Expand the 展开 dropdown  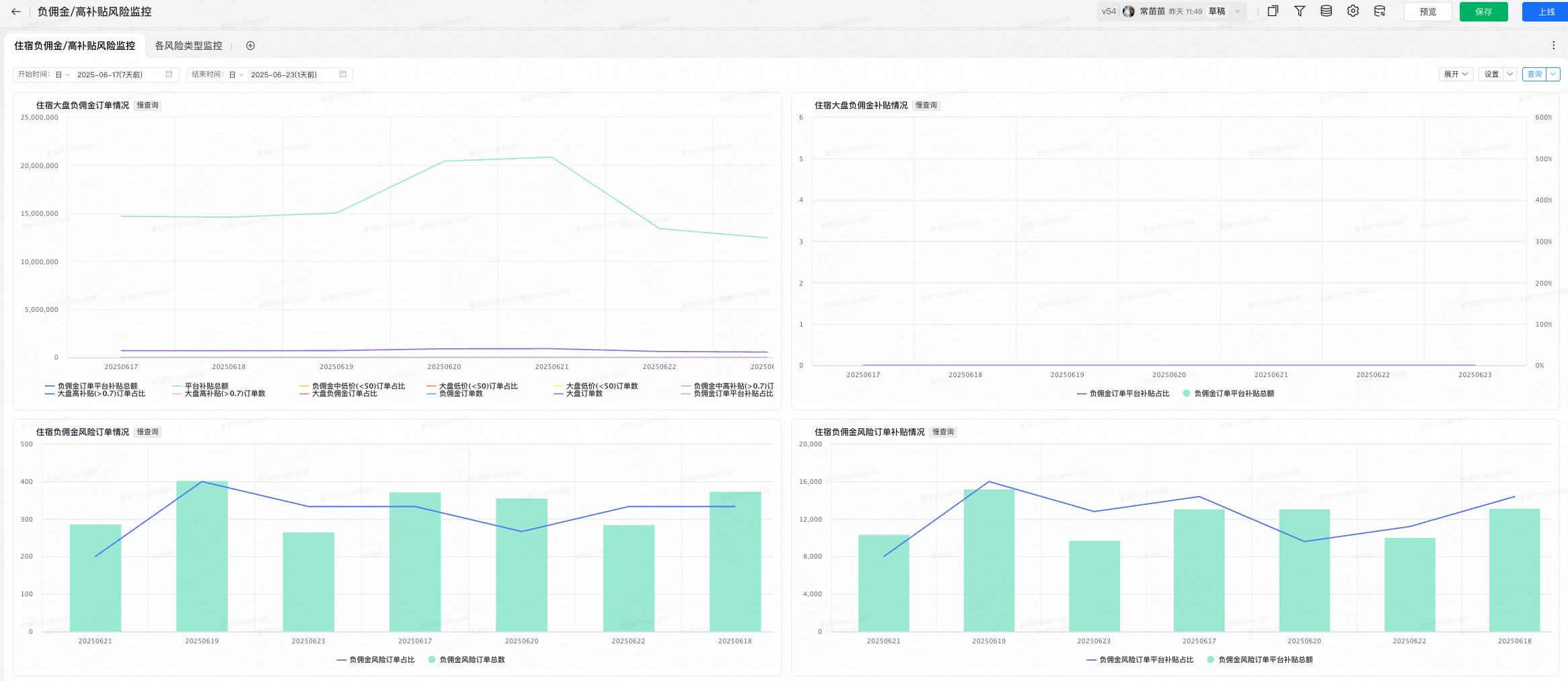pos(1456,74)
